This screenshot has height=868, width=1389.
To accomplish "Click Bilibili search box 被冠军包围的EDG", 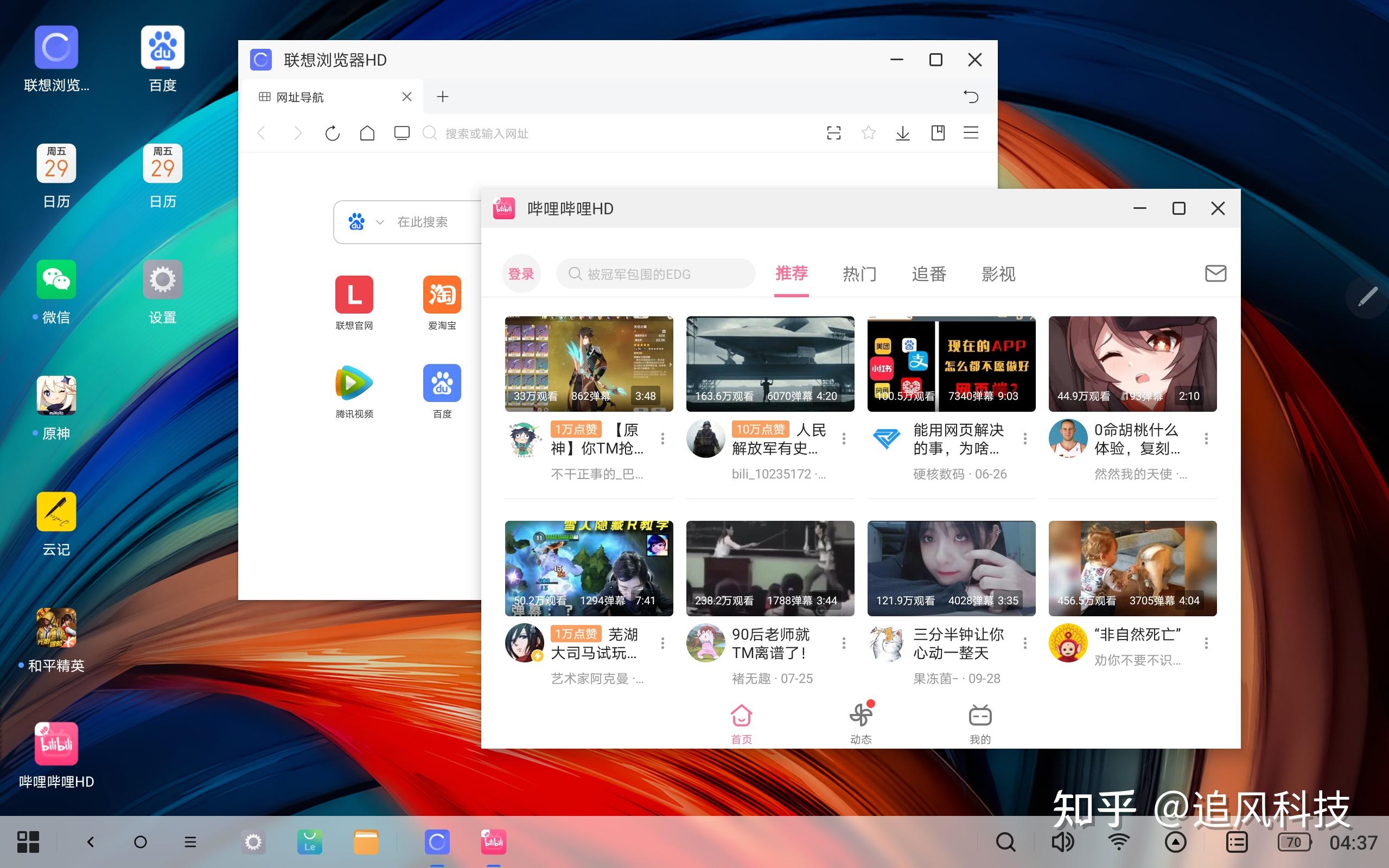I will coord(655,274).
